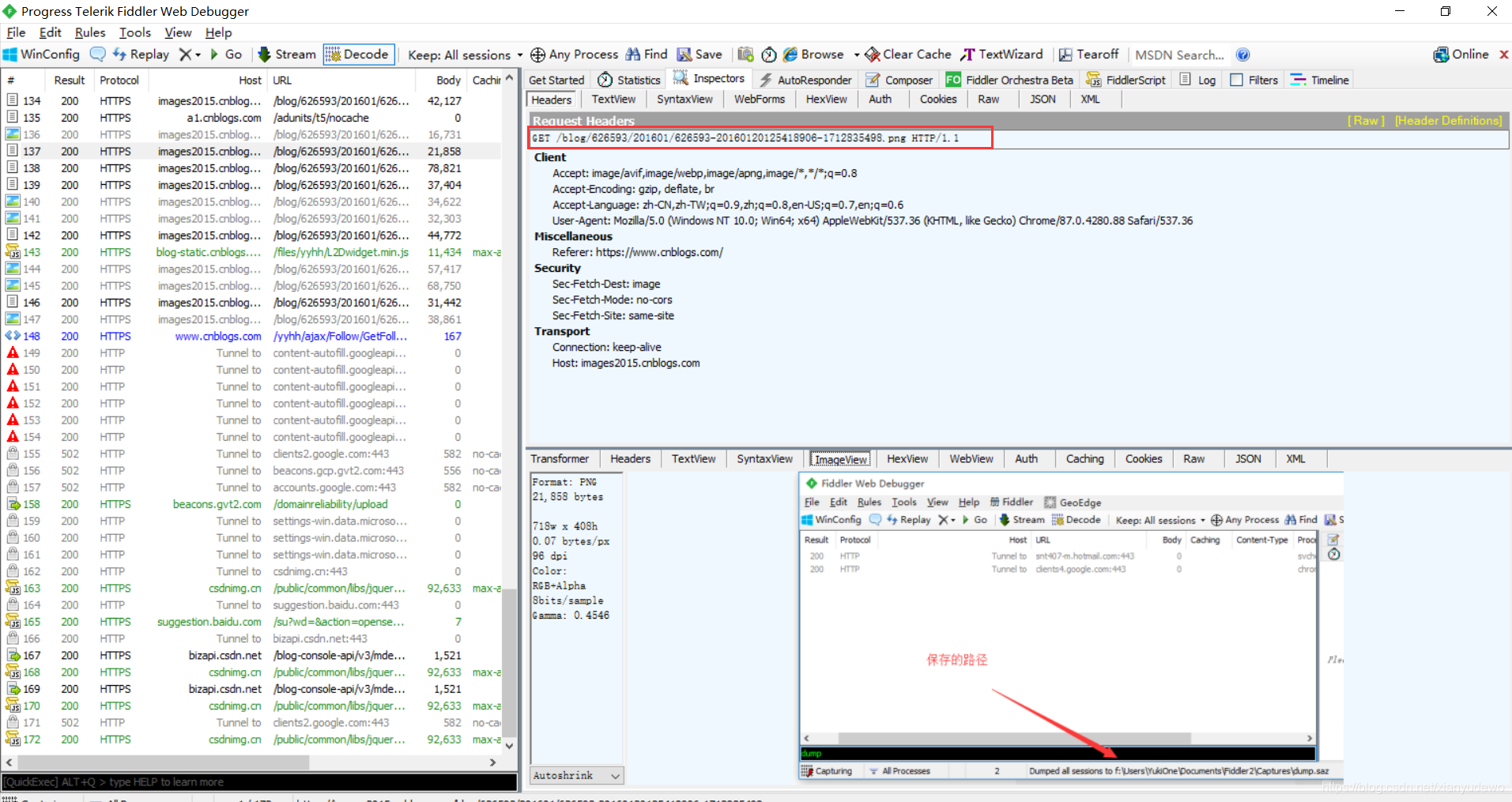Open Fiddler Orchestra Beta tab

click(x=1009, y=80)
